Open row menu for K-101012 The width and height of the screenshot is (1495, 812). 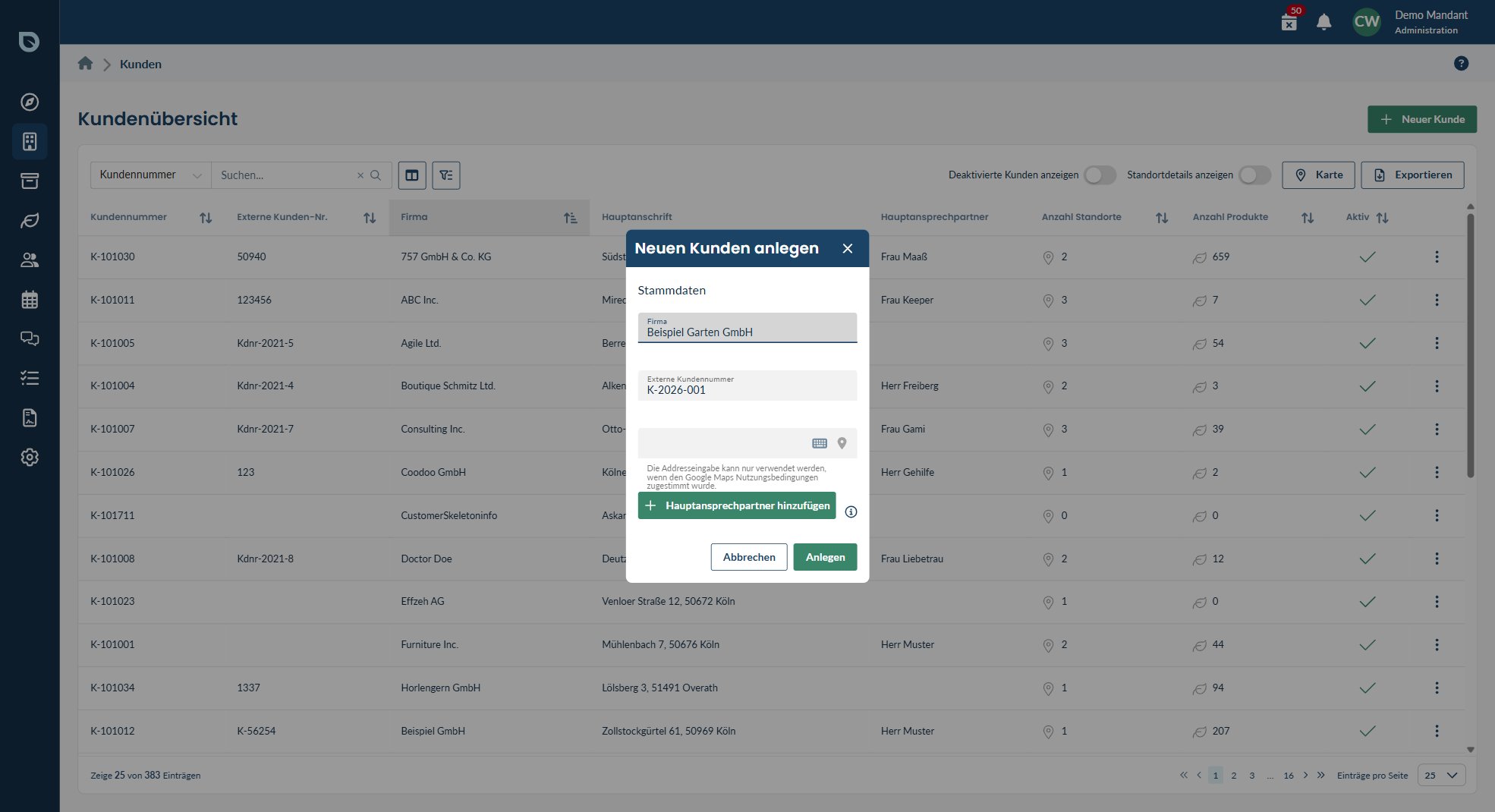pyautogui.click(x=1437, y=731)
